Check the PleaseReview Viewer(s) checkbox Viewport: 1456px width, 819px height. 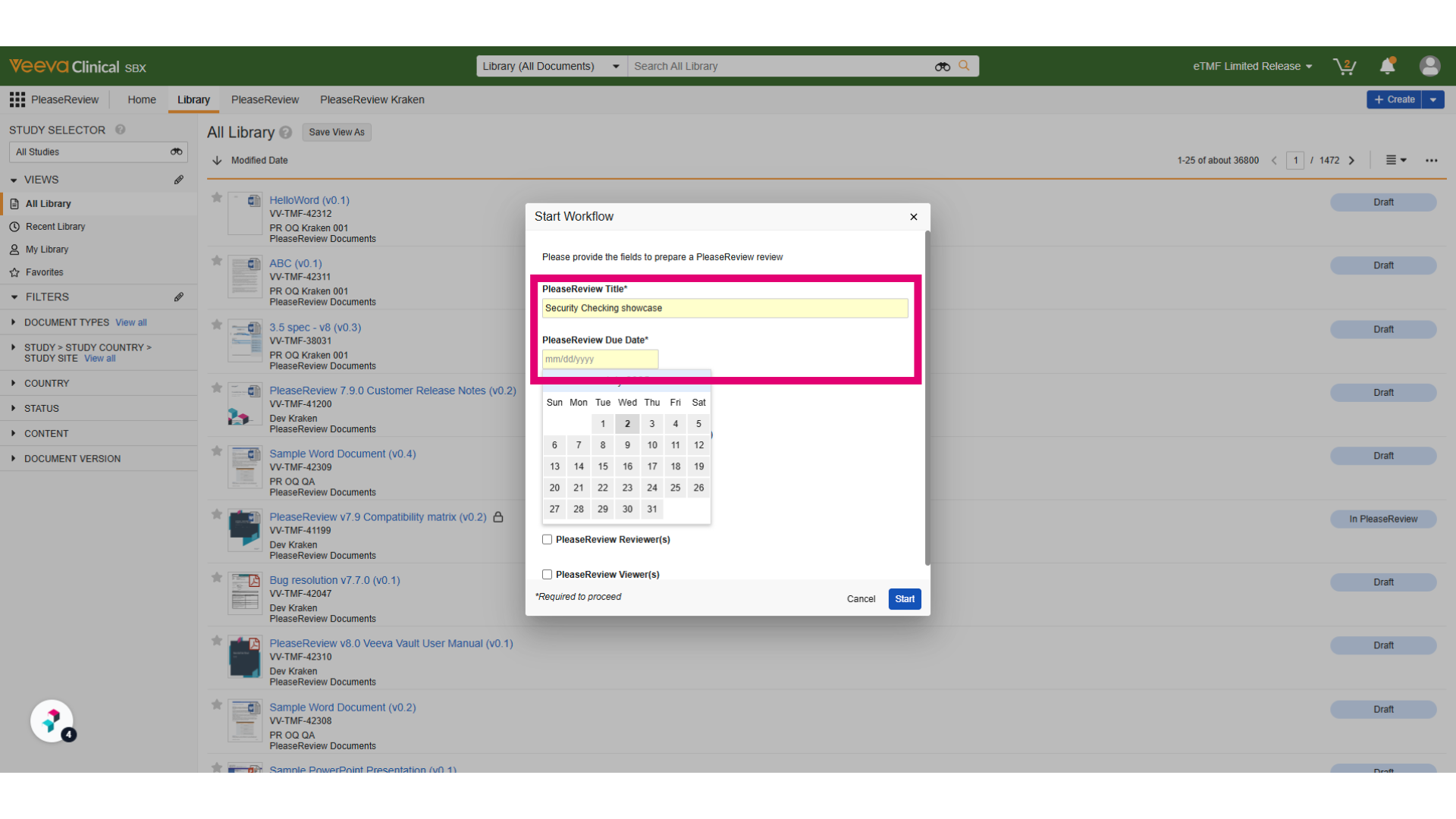tap(547, 574)
